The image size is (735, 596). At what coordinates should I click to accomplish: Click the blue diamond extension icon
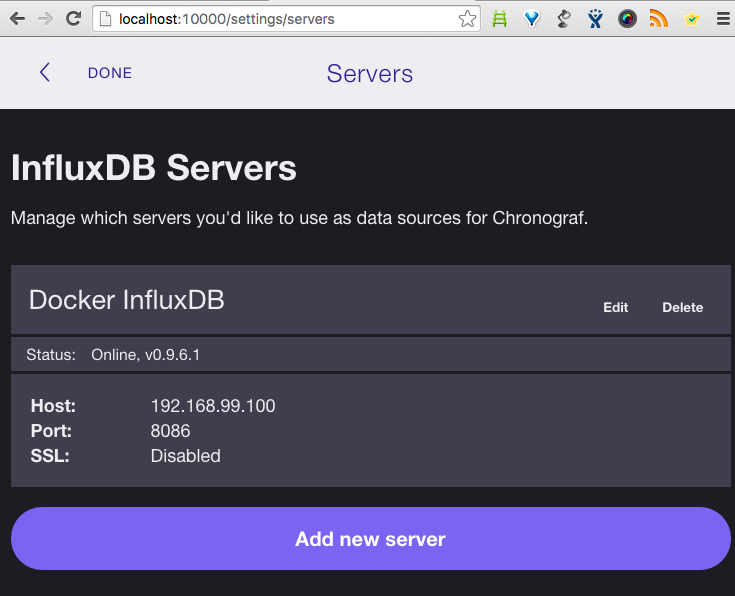coord(532,19)
